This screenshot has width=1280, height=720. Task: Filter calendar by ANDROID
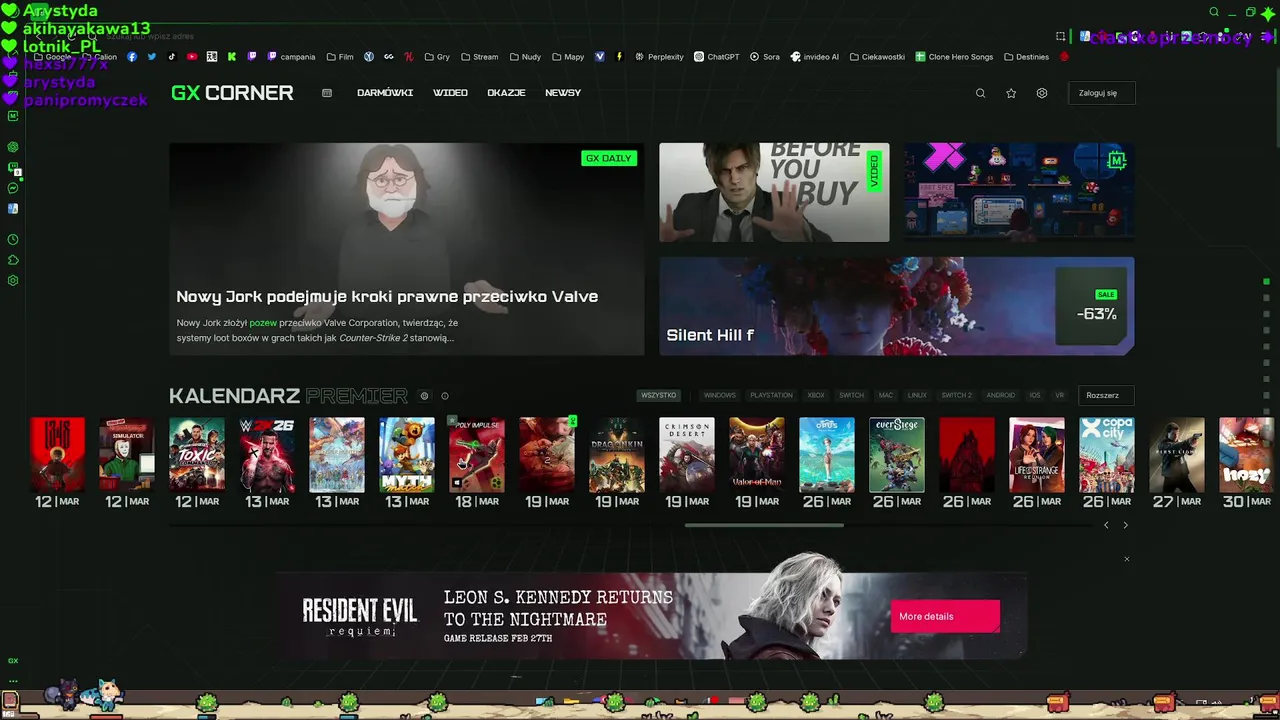pyautogui.click(x=1000, y=395)
